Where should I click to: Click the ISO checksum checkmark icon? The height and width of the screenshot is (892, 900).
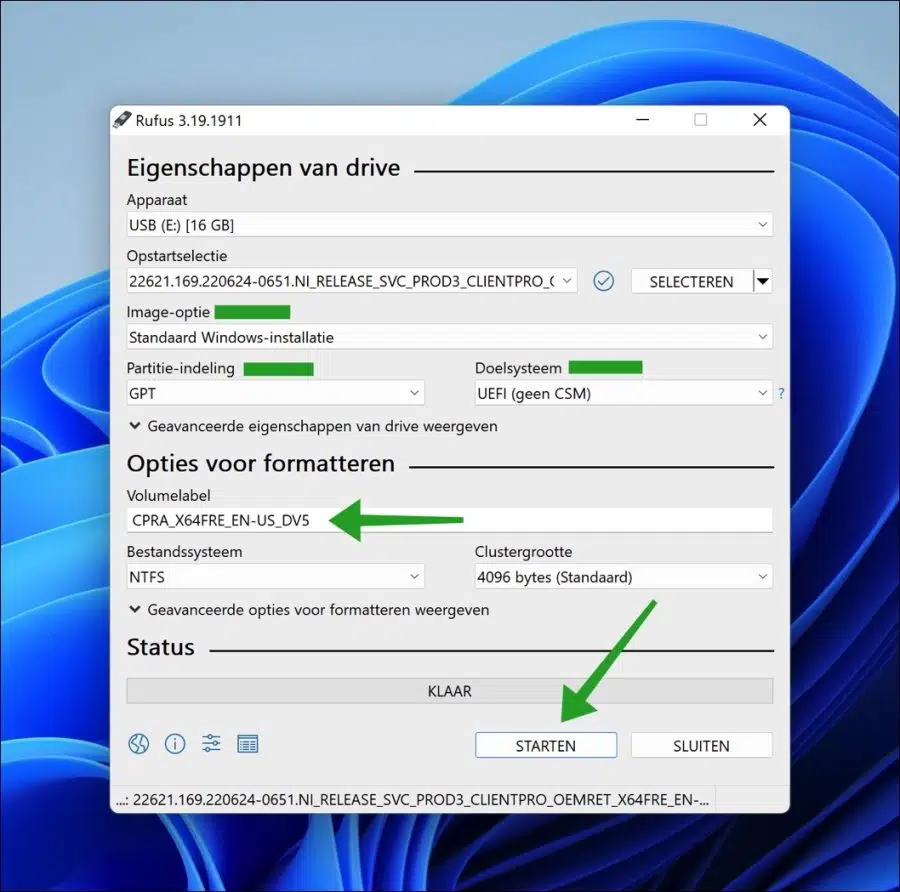pos(603,281)
